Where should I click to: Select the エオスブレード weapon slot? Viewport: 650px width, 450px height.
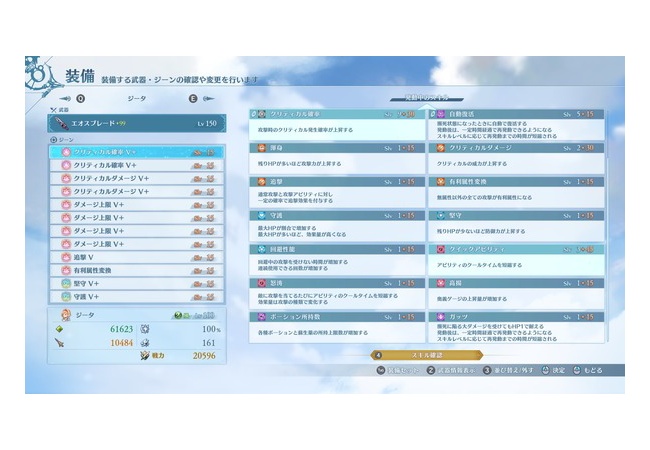point(137,123)
